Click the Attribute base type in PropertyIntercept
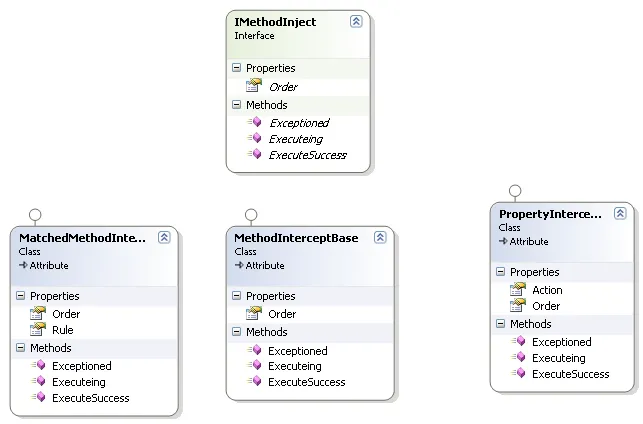The image size is (643, 424). [x=529, y=241]
